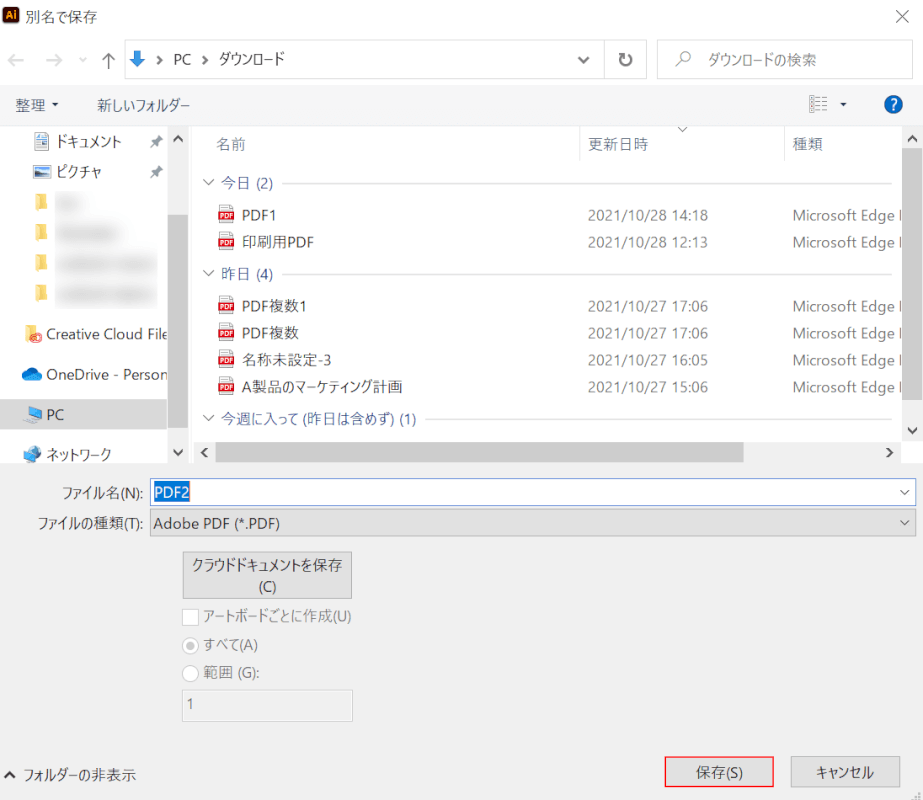Collapse the 今日 (2) group
Viewport: 923px width, 800px height.
pyautogui.click(x=208, y=182)
